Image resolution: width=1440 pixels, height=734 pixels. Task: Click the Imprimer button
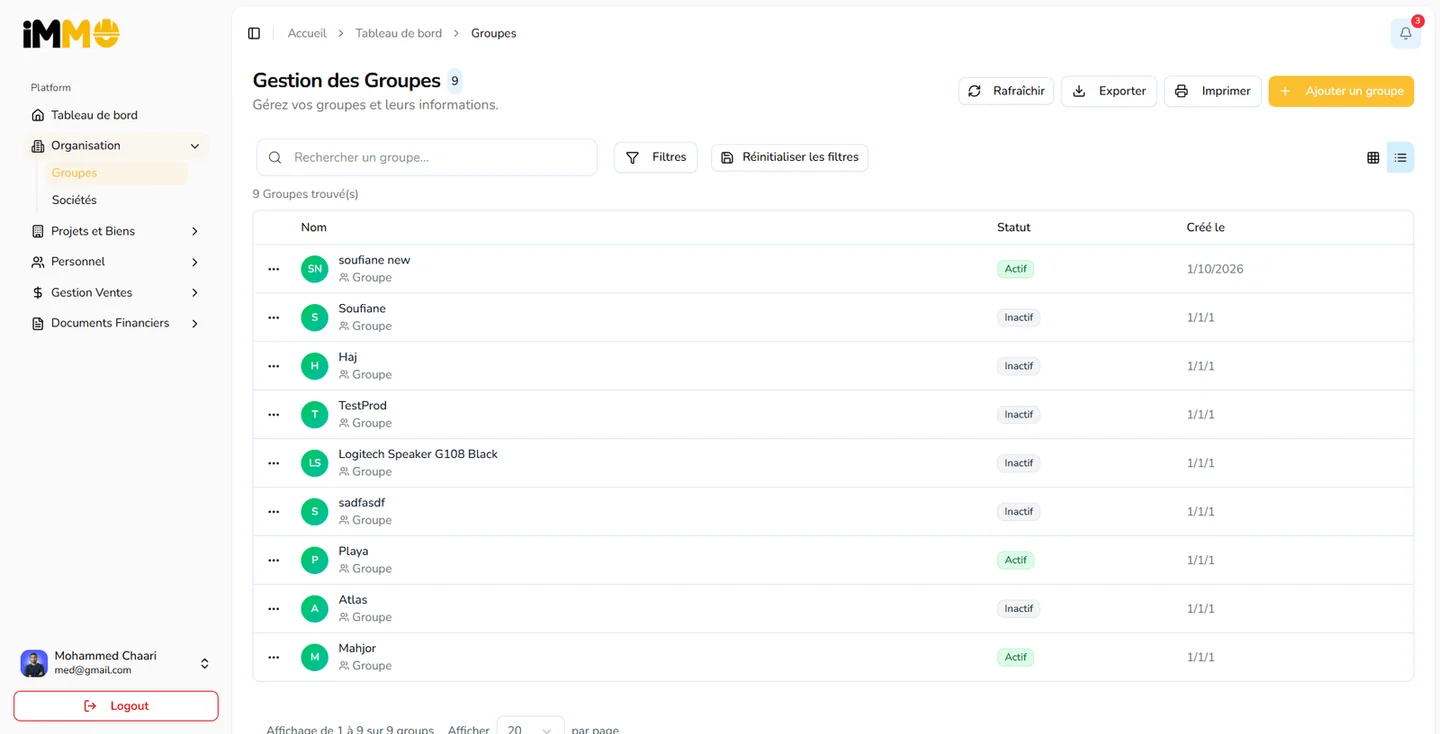point(1213,91)
